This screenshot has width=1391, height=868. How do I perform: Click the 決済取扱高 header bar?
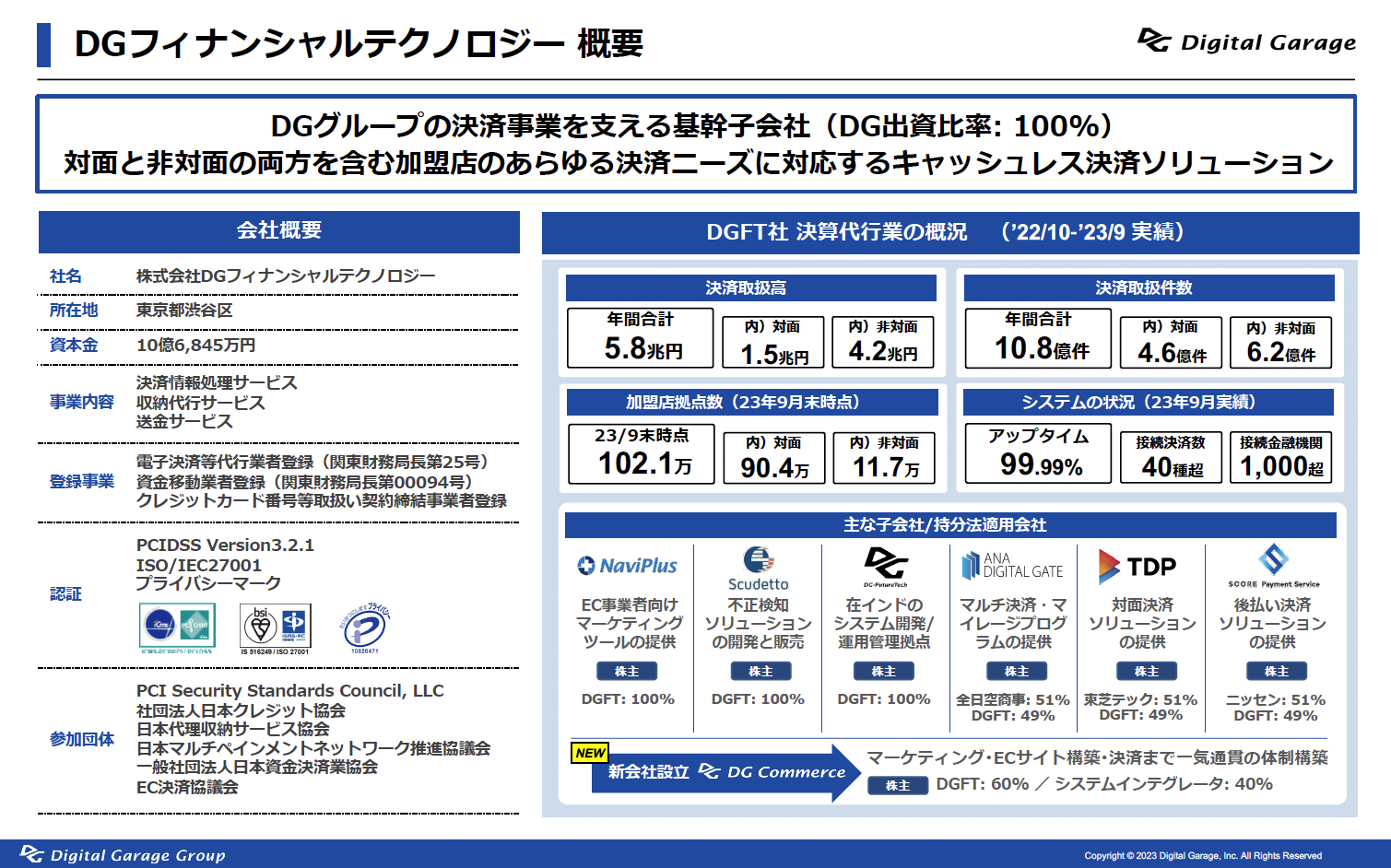tap(750, 287)
